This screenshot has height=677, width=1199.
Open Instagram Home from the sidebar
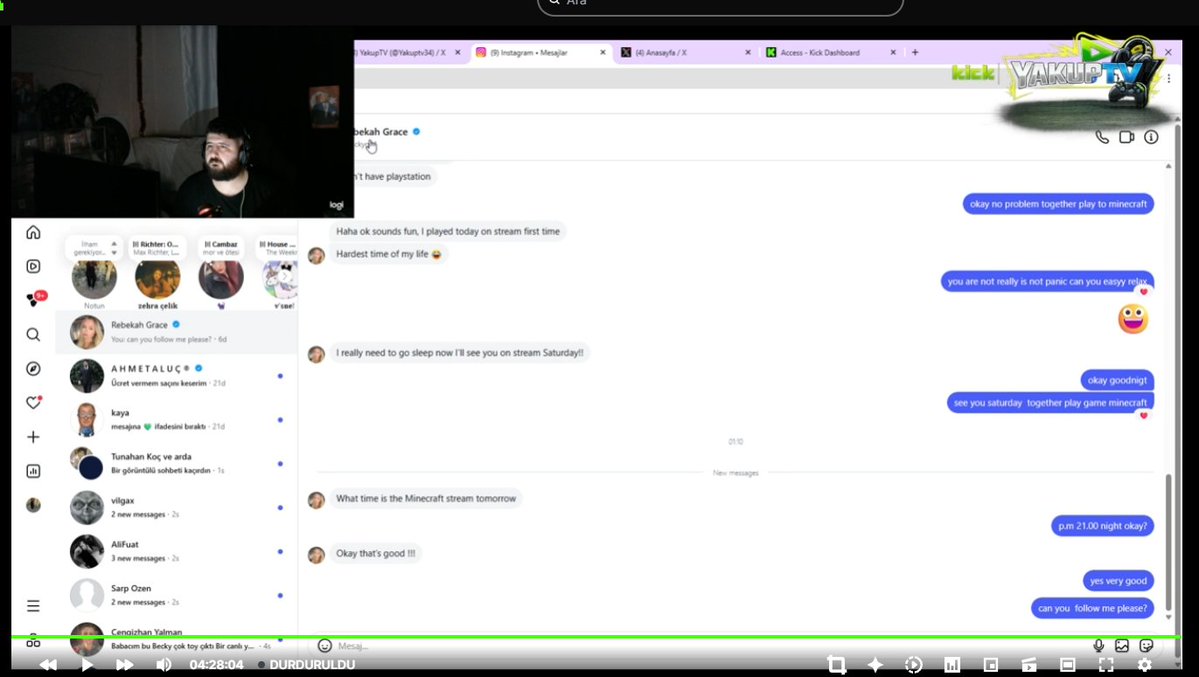click(x=33, y=233)
